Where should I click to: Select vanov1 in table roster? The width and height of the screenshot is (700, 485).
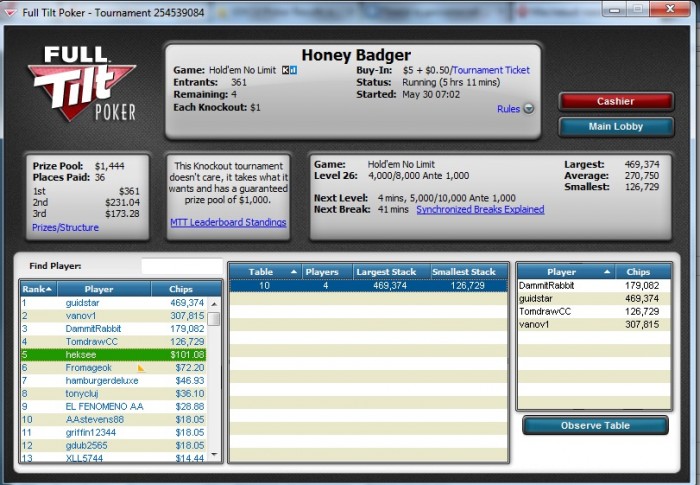pos(594,324)
